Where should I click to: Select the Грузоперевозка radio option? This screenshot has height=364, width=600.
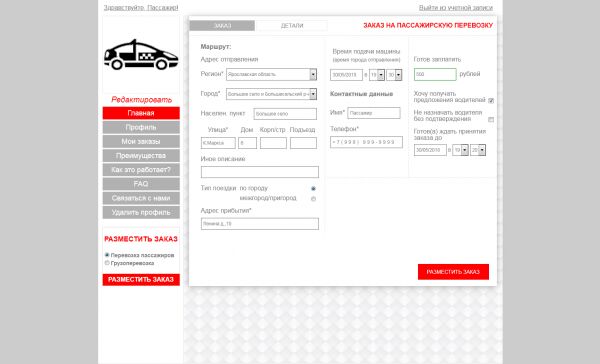[x=107, y=263]
